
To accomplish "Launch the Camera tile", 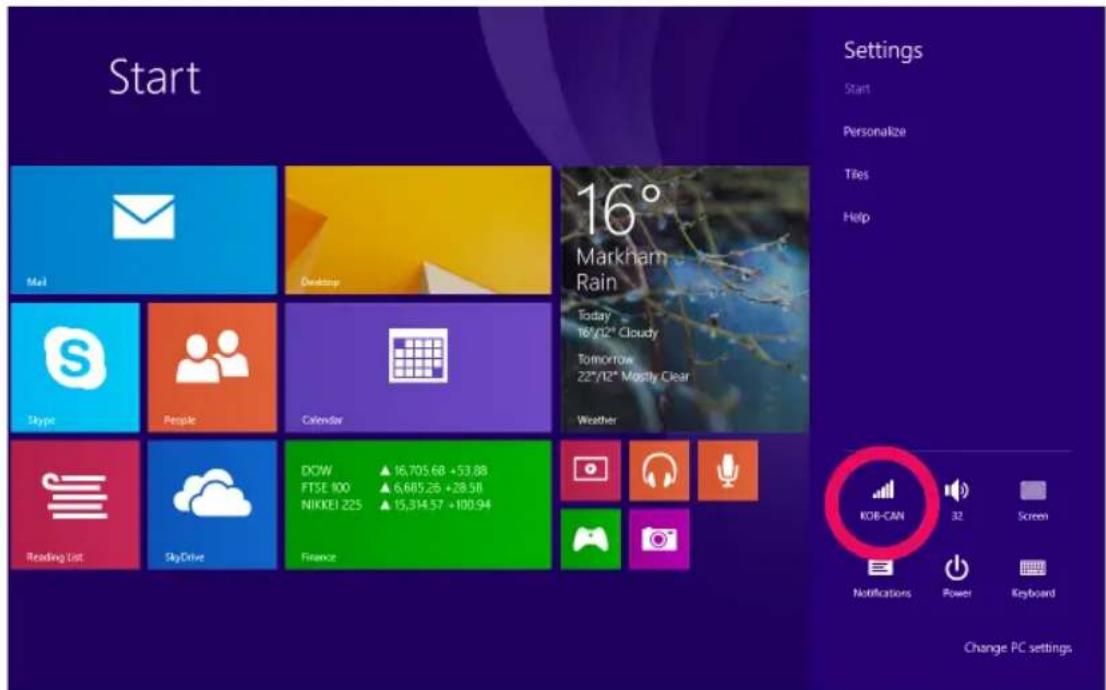I will pyautogui.click(x=659, y=539).
